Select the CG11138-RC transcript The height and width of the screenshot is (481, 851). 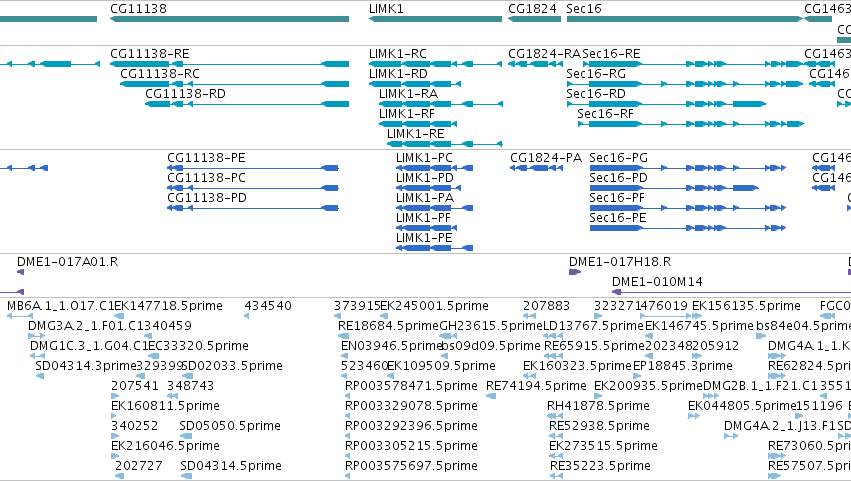tap(234, 84)
